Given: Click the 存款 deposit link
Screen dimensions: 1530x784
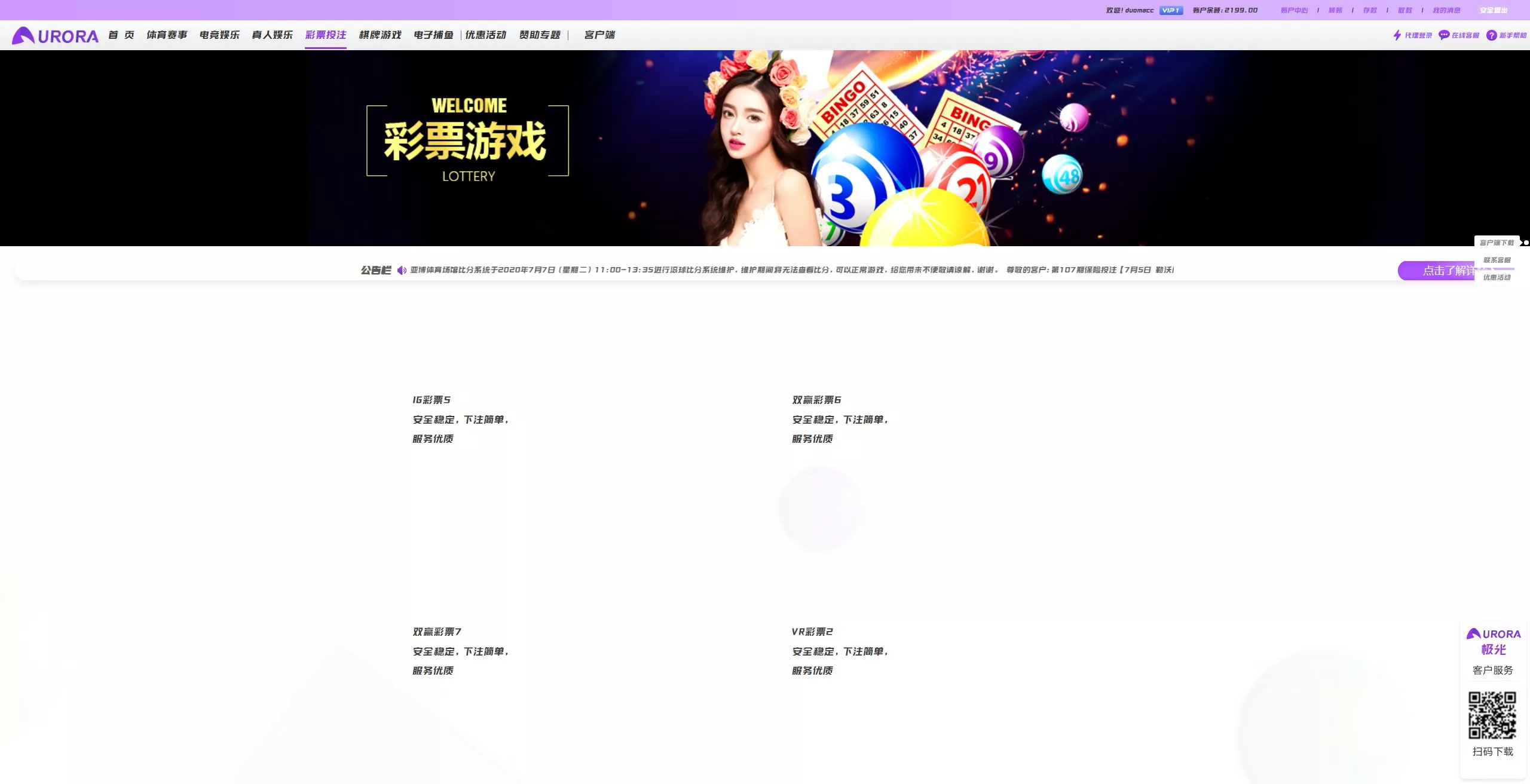Looking at the screenshot, I should pyautogui.click(x=1370, y=10).
